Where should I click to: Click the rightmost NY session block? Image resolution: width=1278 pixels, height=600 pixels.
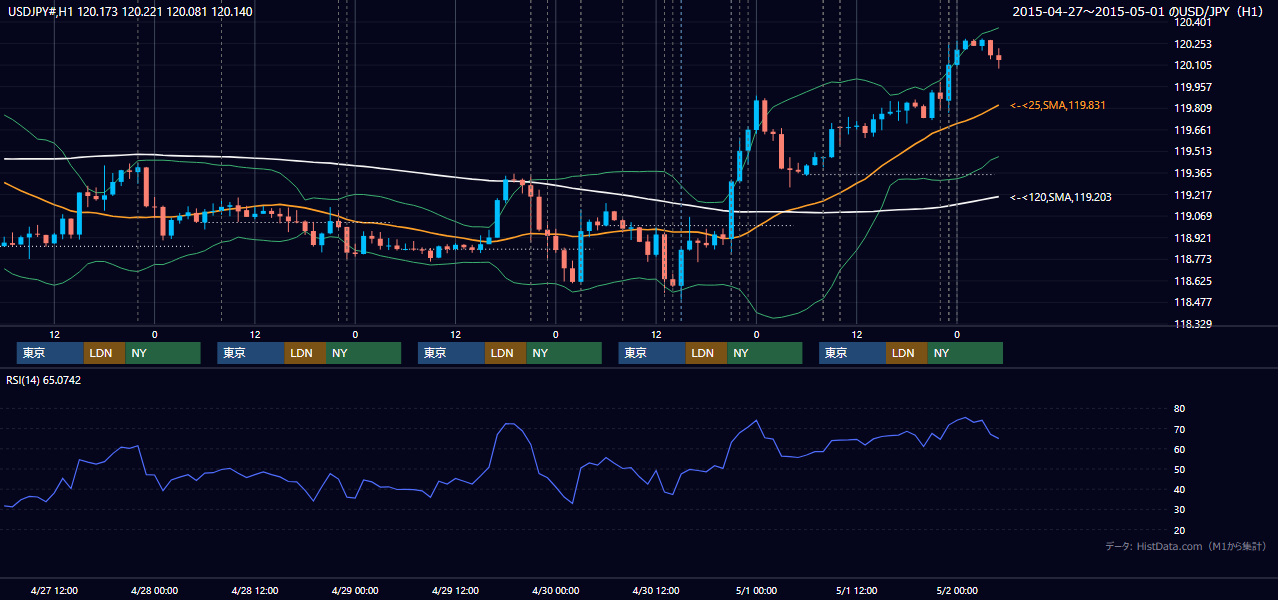pyautogui.click(x=965, y=353)
